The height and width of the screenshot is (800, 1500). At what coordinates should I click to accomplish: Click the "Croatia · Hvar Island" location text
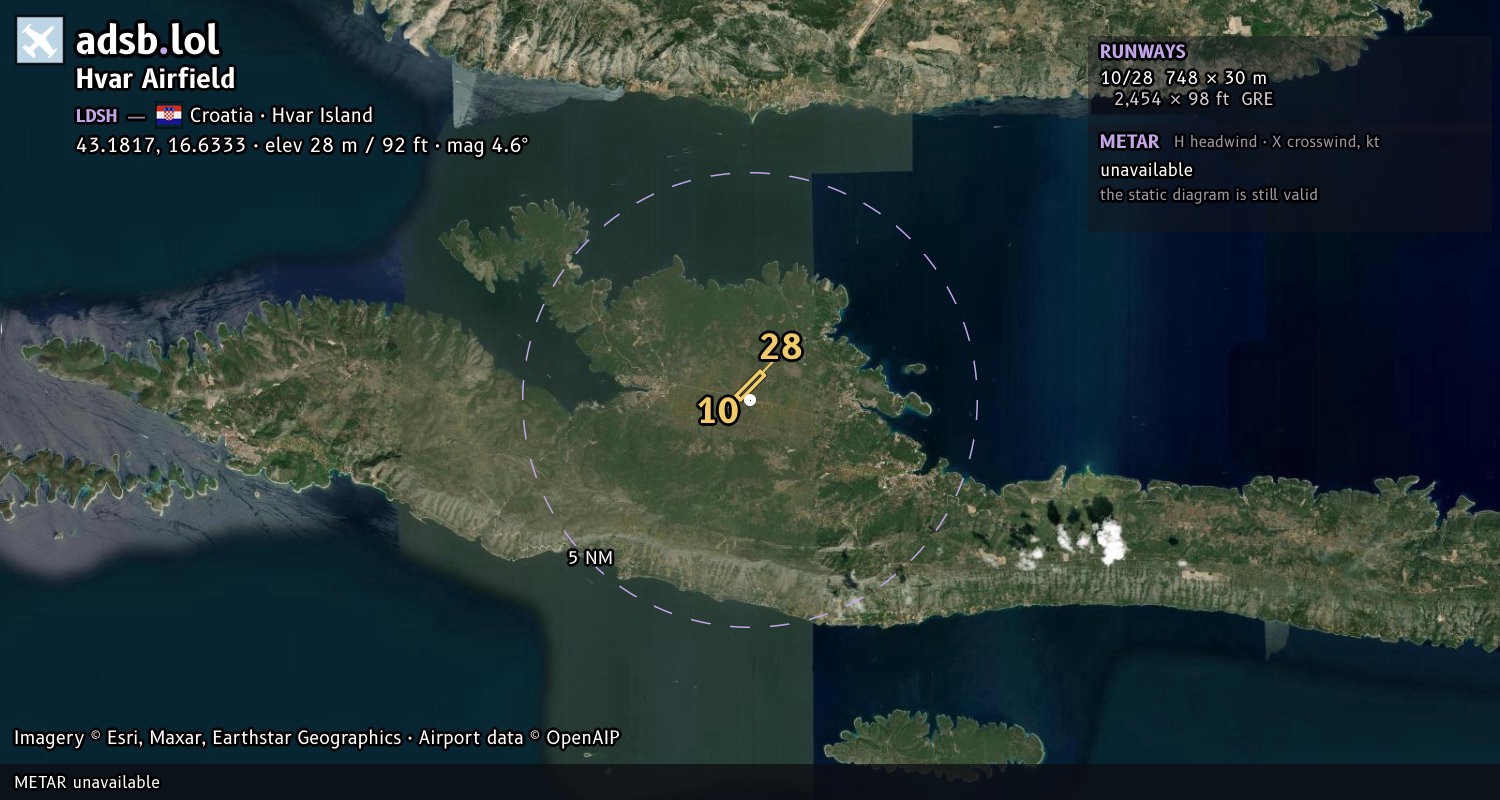pyautogui.click(x=281, y=115)
